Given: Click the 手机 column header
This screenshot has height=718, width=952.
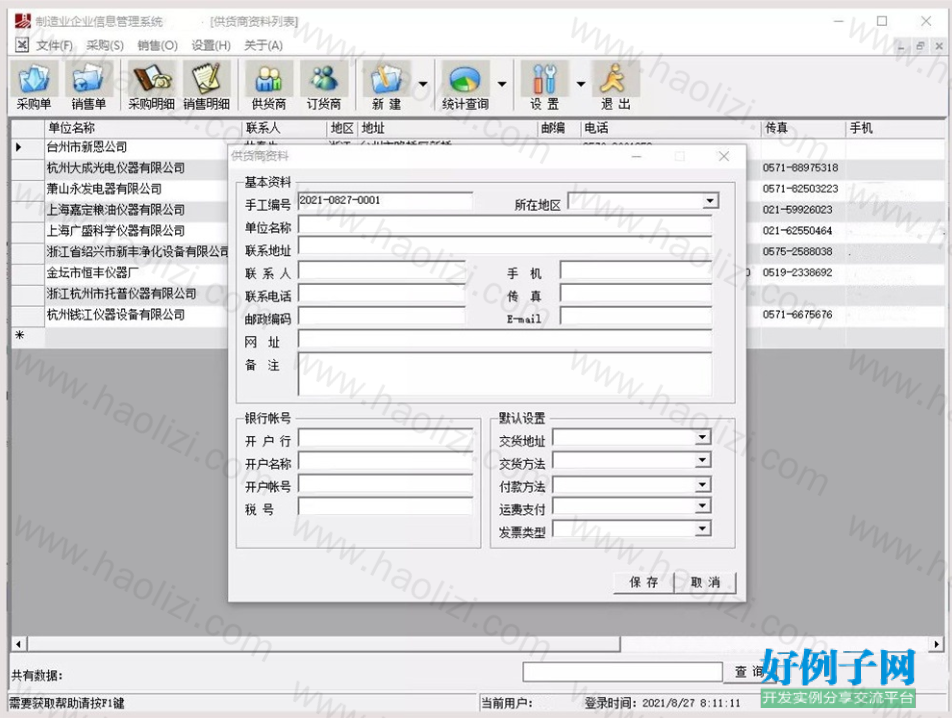Looking at the screenshot, I should pos(895,128).
